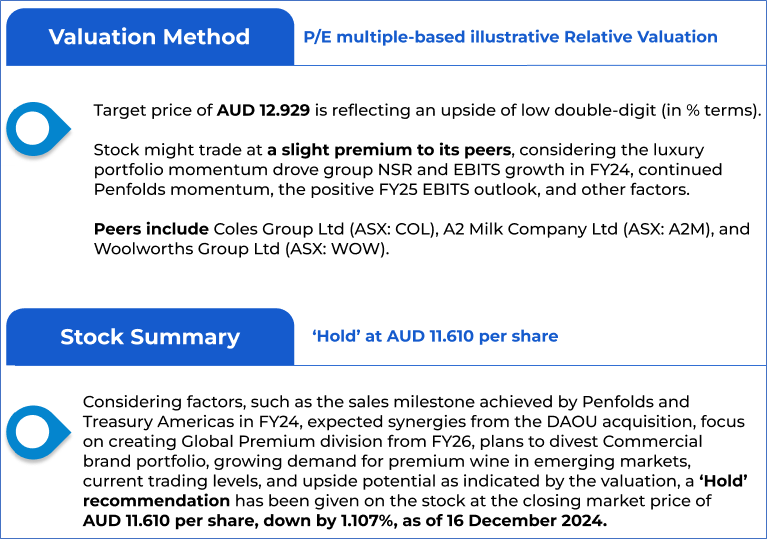Select the Valuation Method header tab
The height and width of the screenshot is (539, 767).
pyautogui.click(x=150, y=37)
